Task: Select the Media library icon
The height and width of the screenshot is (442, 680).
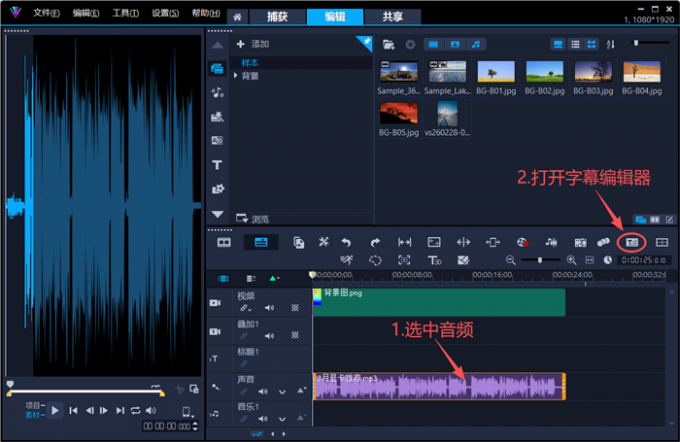Action: pos(217,69)
